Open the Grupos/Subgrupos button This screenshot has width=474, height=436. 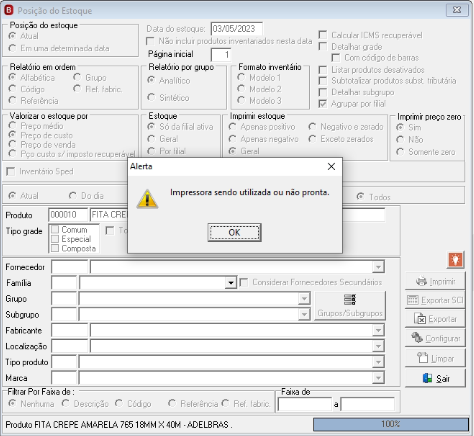click(350, 306)
